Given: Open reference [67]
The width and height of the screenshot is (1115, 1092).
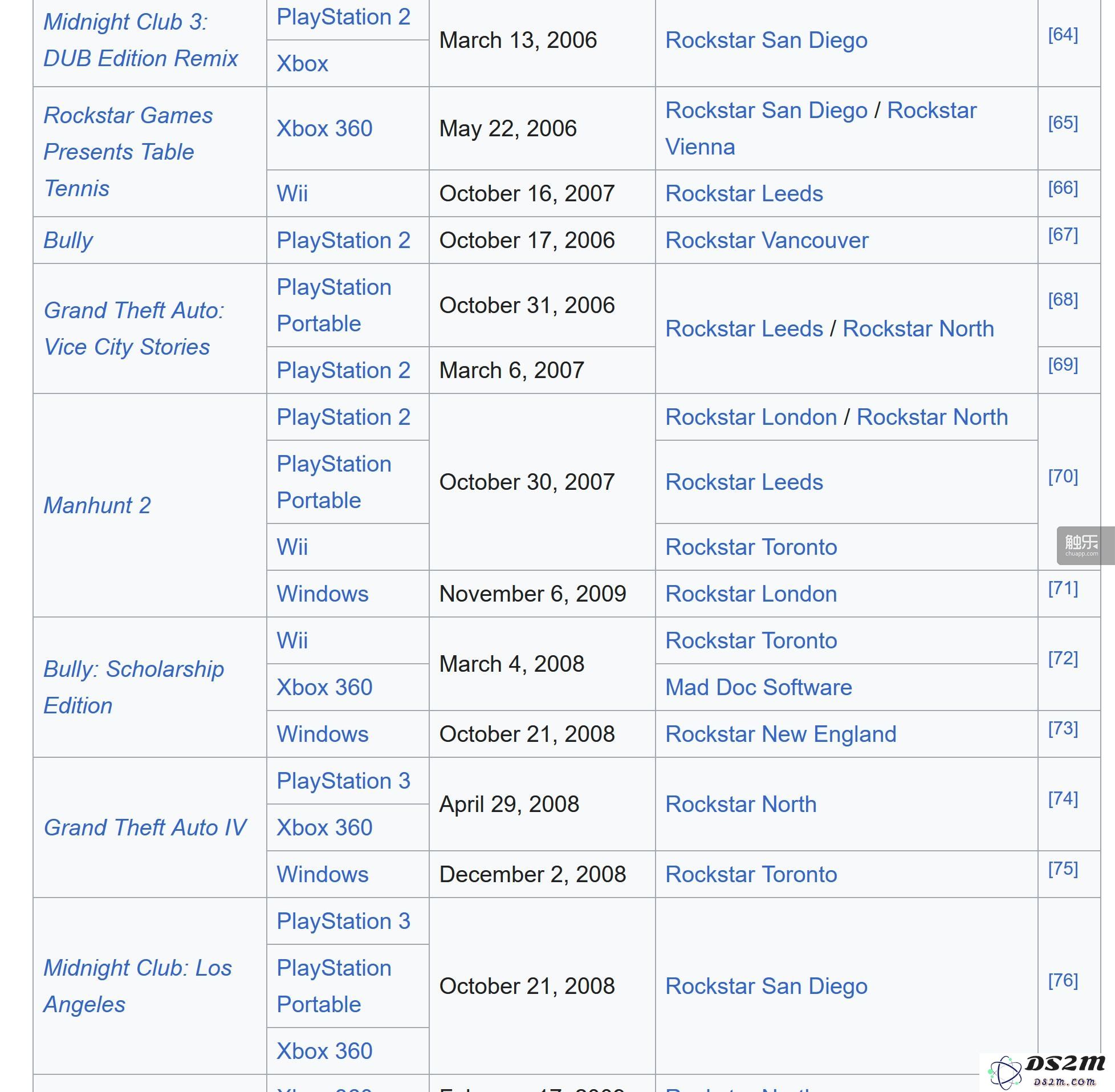Looking at the screenshot, I should coord(1063,234).
